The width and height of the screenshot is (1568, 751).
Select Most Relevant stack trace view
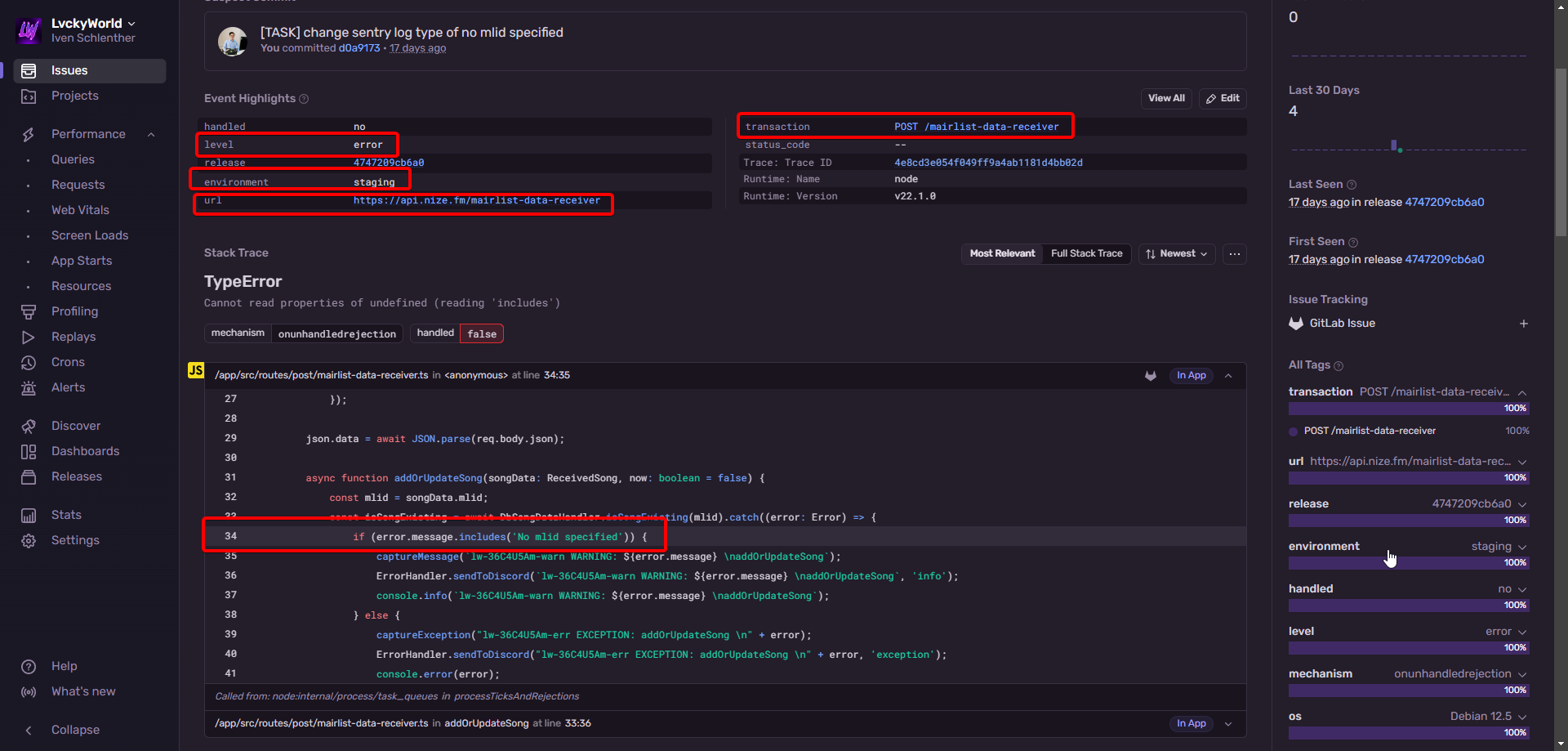click(x=1002, y=254)
